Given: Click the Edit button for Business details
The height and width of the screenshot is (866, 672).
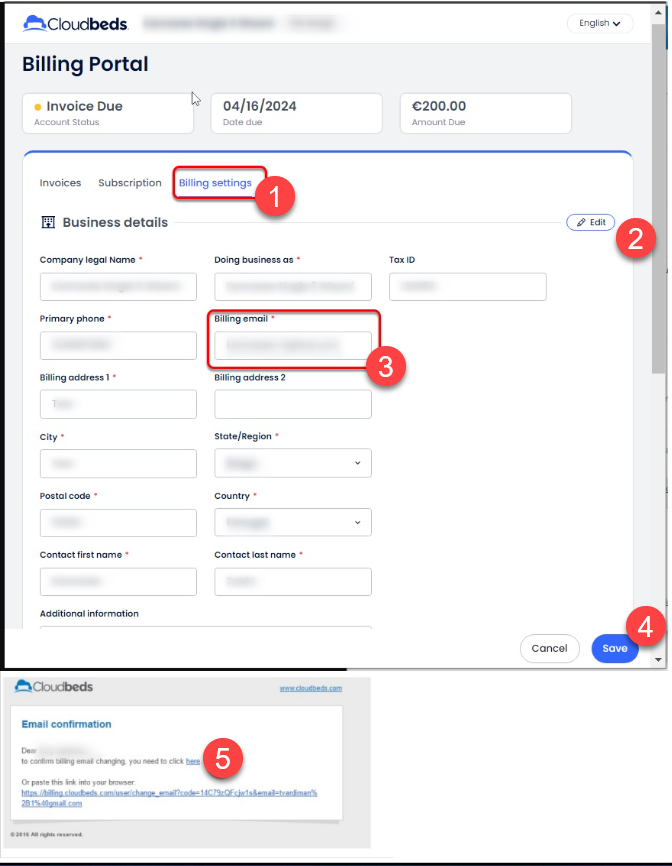Looking at the screenshot, I should [x=590, y=222].
